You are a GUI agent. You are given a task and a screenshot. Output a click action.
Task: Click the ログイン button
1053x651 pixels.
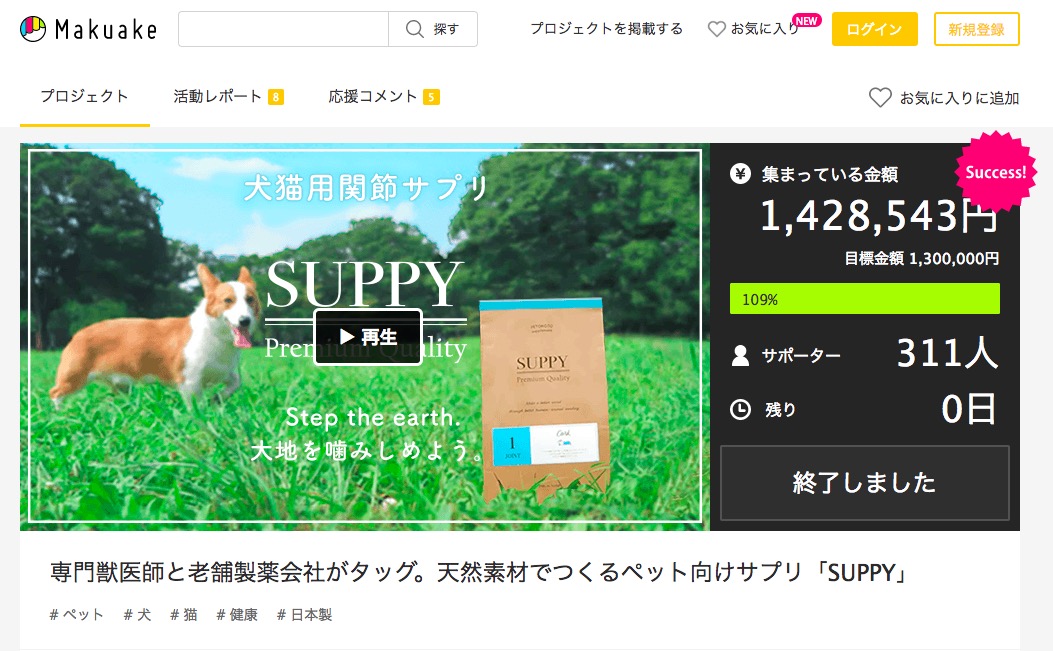coord(874,29)
